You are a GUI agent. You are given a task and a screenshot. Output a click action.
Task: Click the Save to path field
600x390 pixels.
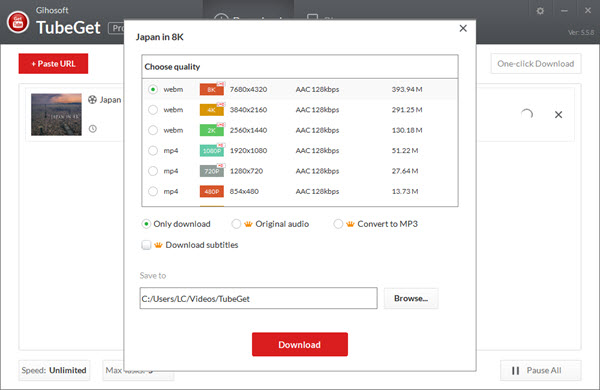pos(258,299)
